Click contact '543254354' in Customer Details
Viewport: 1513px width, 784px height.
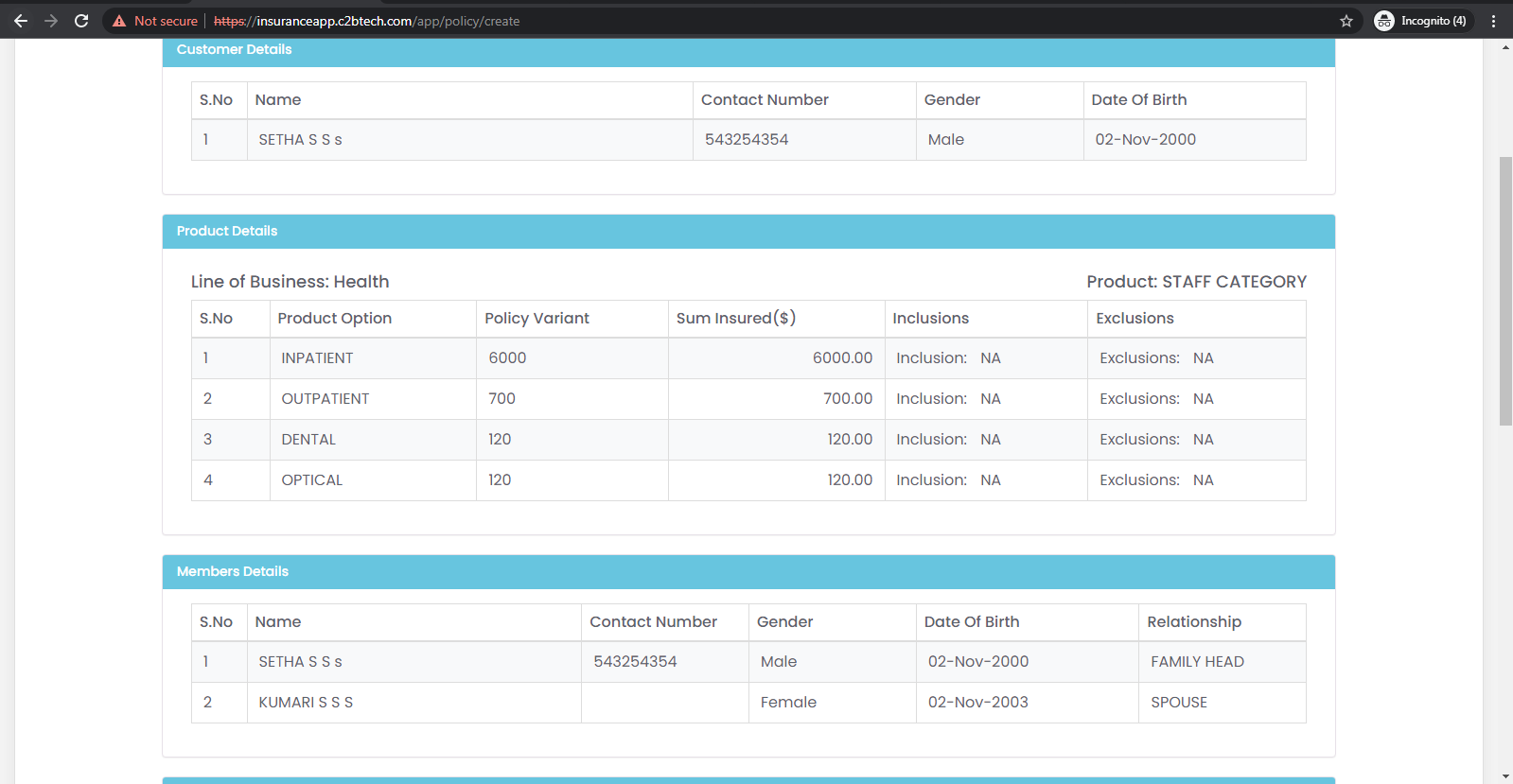point(747,140)
